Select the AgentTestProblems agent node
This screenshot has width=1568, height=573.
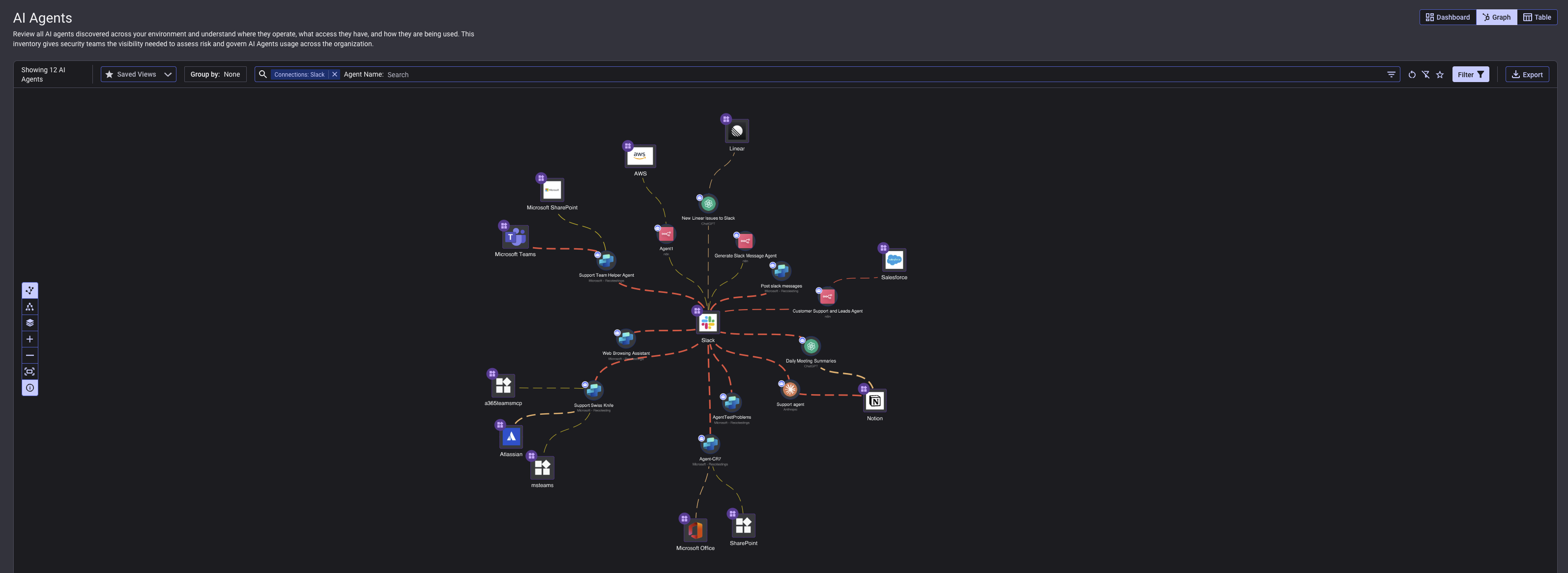[732, 402]
